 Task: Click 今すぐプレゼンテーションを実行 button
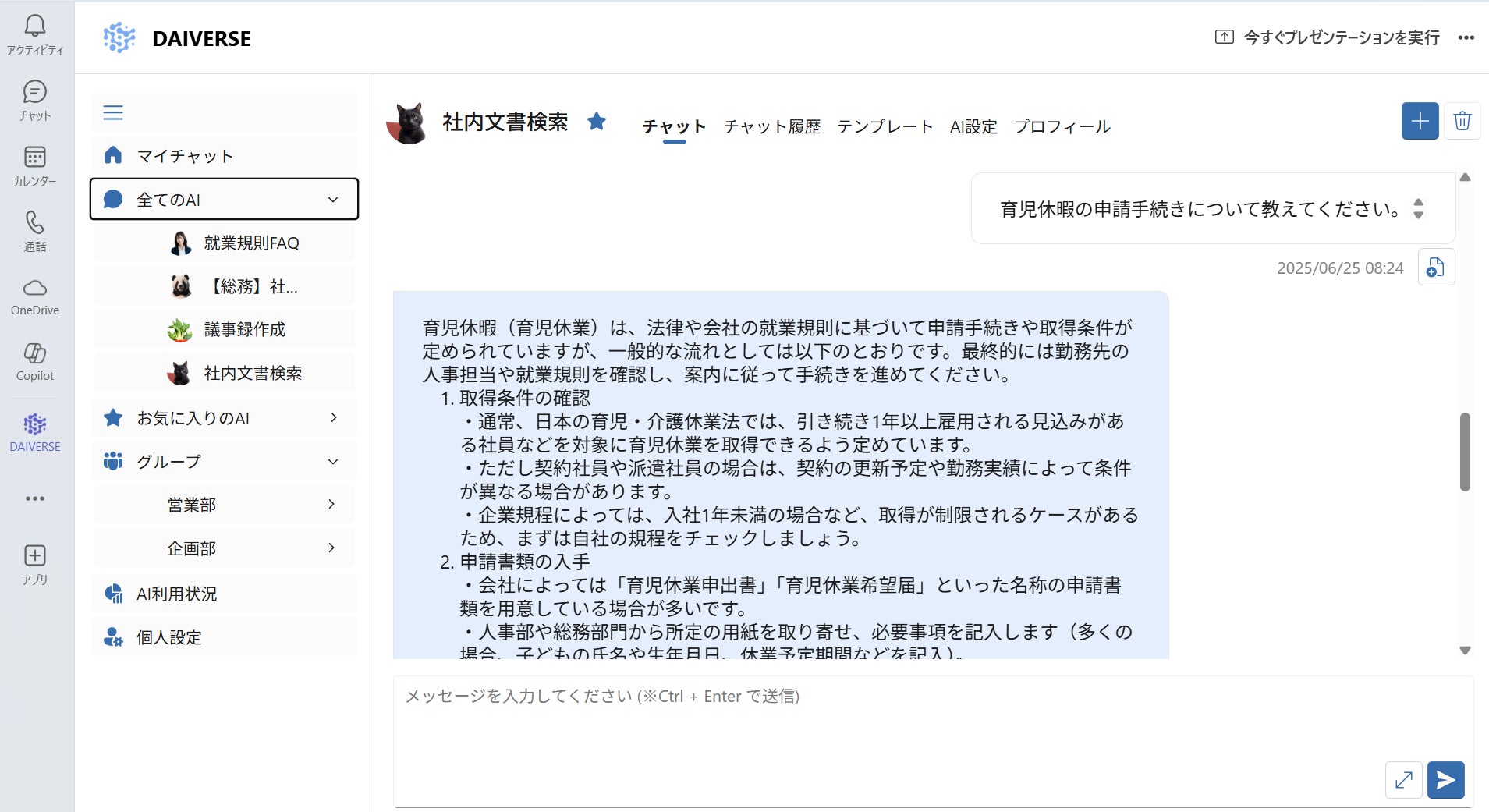[x=1328, y=37]
